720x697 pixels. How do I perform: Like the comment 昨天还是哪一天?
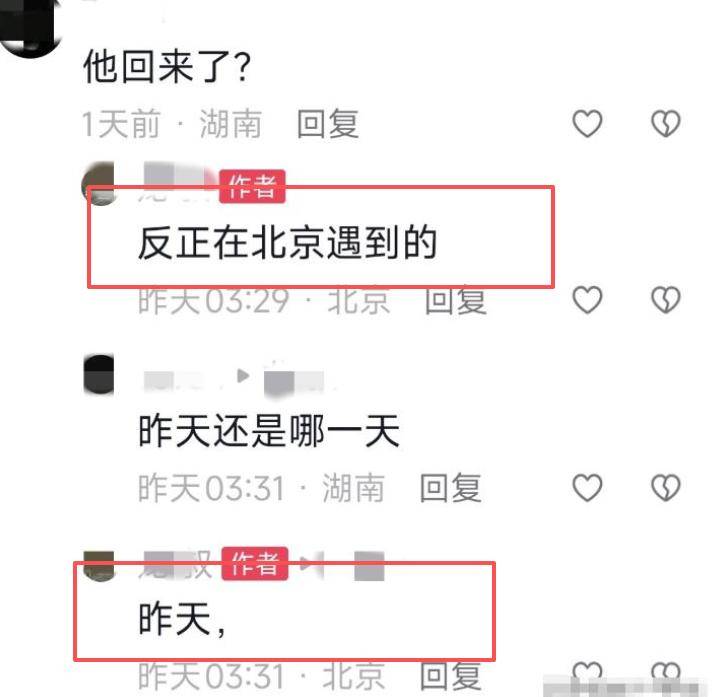[x=587, y=487]
